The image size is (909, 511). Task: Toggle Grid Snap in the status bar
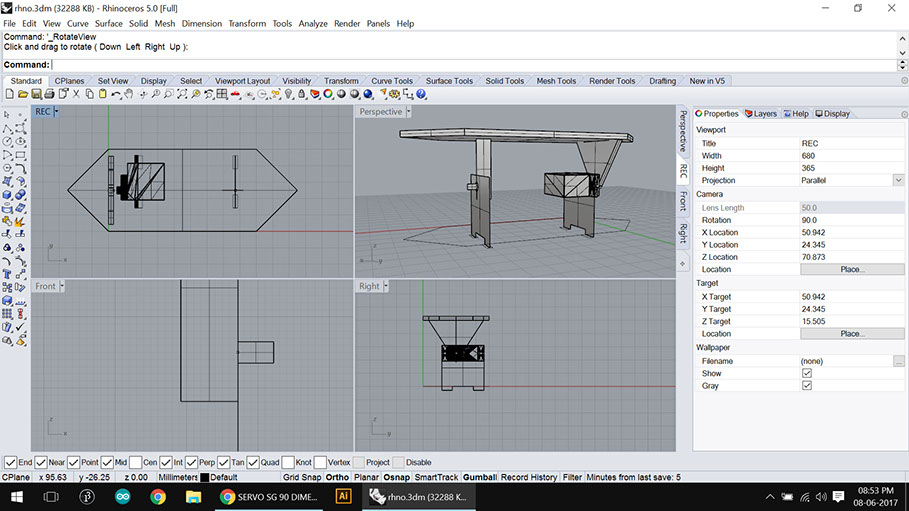click(x=302, y=478)
